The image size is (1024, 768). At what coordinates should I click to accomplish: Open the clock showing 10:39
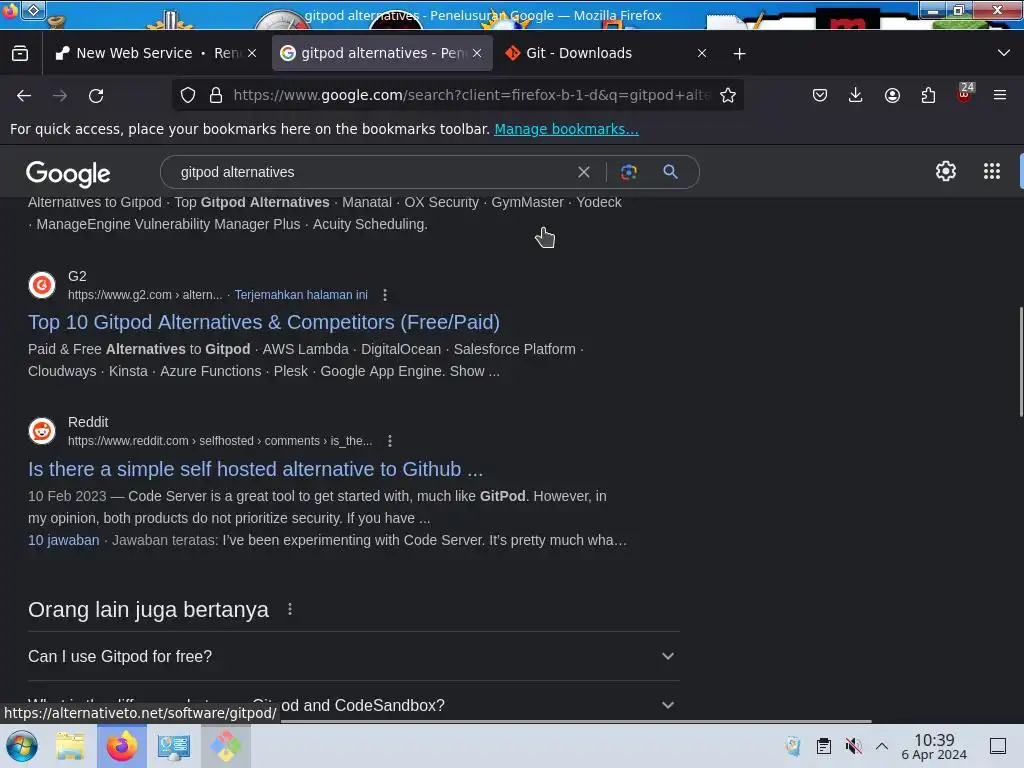[934, 746]
